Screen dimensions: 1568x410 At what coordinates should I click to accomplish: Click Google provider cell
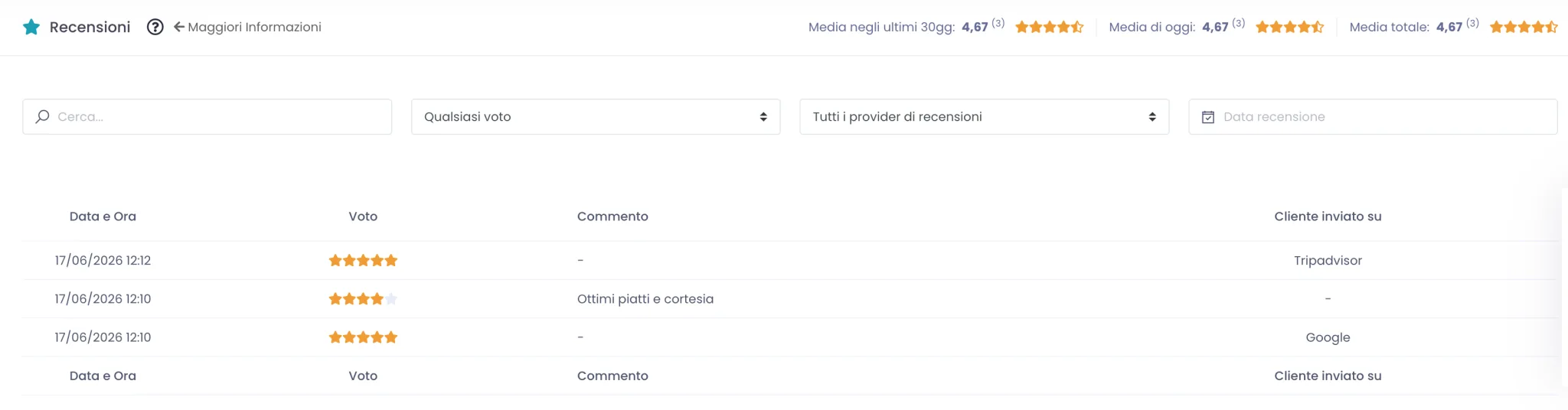[1328, 337]
